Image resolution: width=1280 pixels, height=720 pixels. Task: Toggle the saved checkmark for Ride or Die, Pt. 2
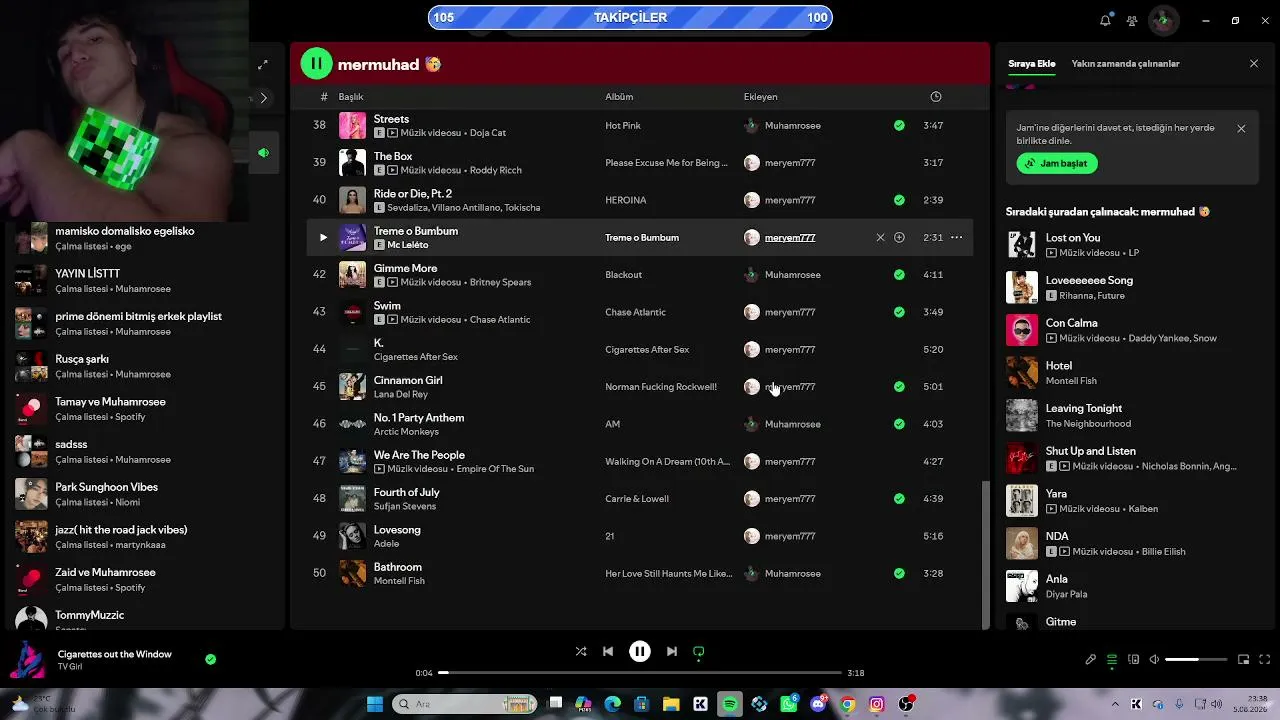[899, 200]
